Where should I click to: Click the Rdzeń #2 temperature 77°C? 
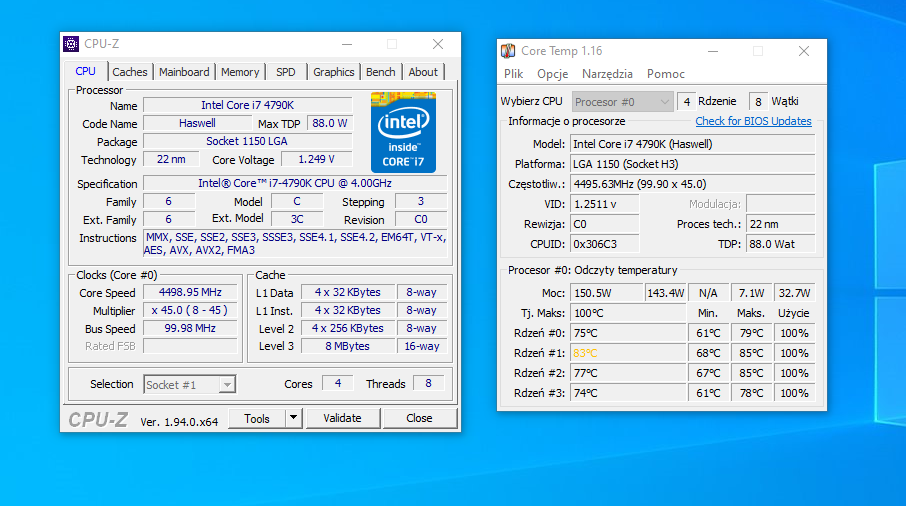point(627,373)
